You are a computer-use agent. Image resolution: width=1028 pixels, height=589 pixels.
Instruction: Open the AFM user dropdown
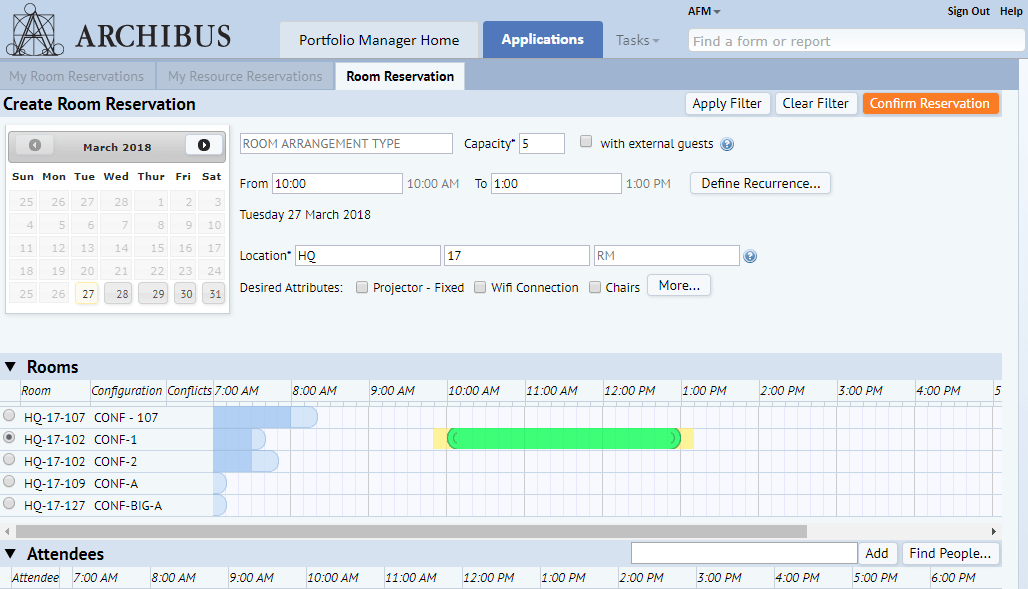click(704, 11)
